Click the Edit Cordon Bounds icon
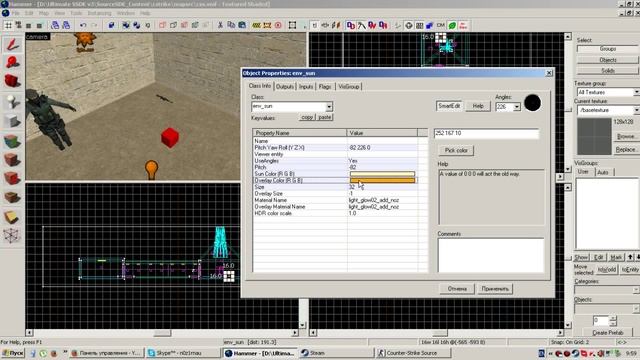The height and width of the screenshot is (360, 640). point(267,25)
